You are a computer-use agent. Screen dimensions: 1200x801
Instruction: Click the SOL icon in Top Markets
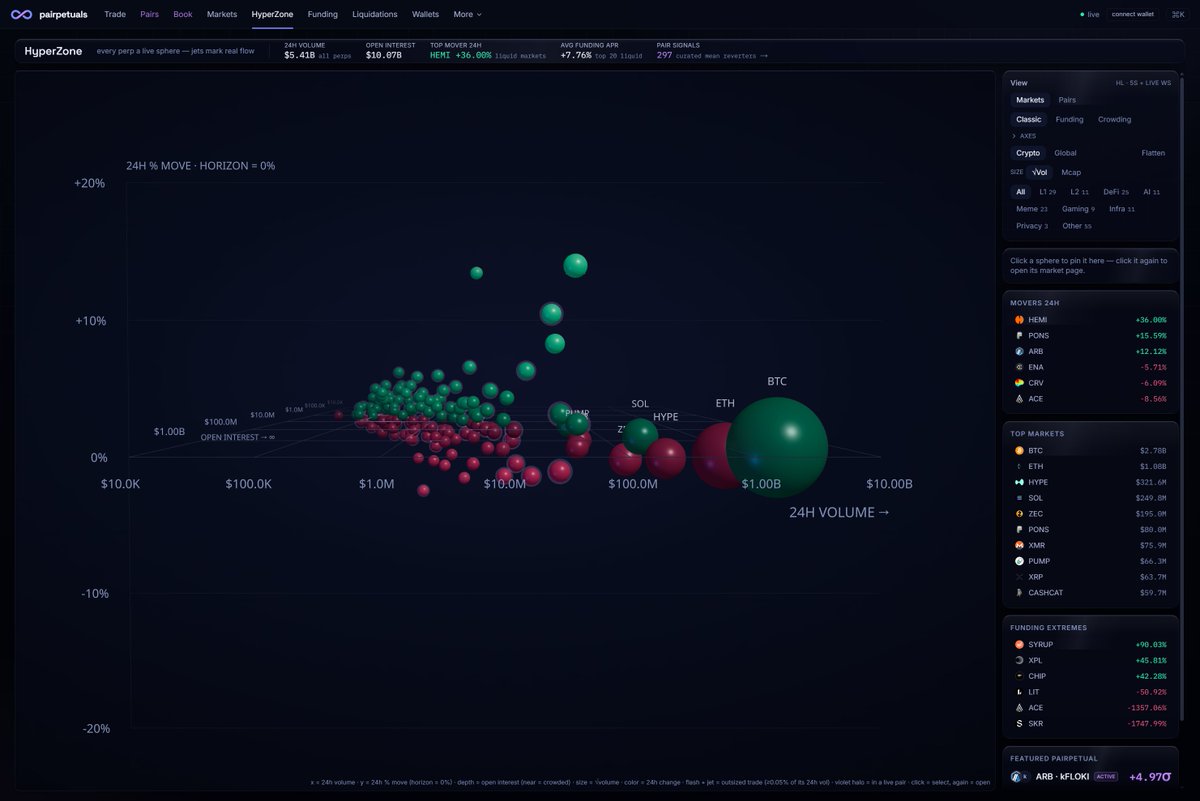click(1019, 498)
